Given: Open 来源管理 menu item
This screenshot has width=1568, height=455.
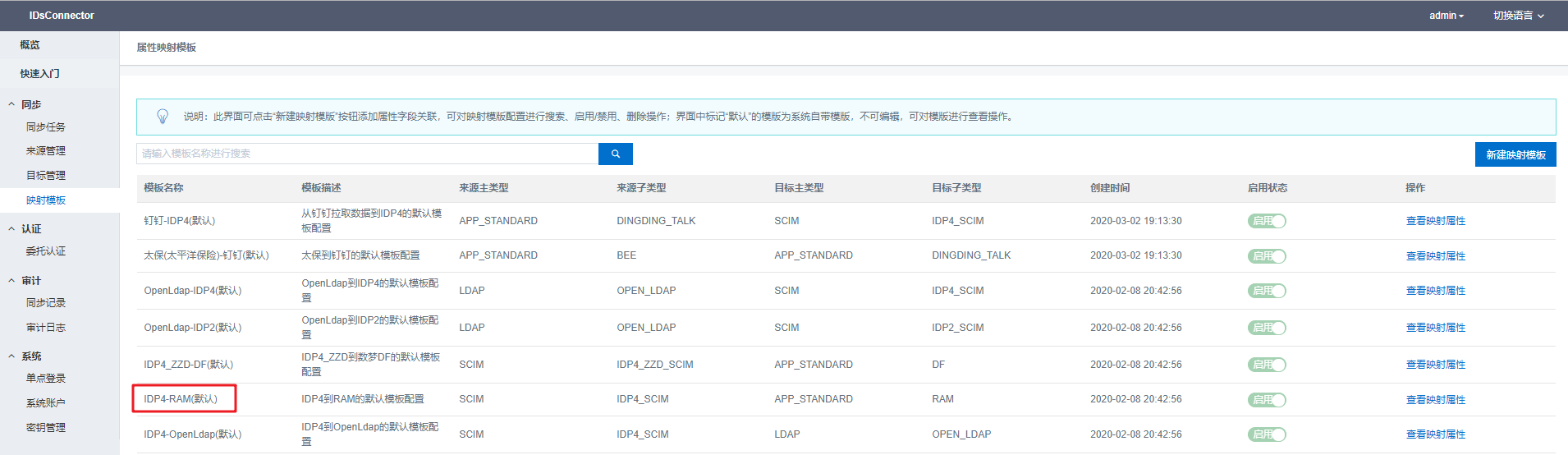Looking at the screenshot, I should point(46,151).
